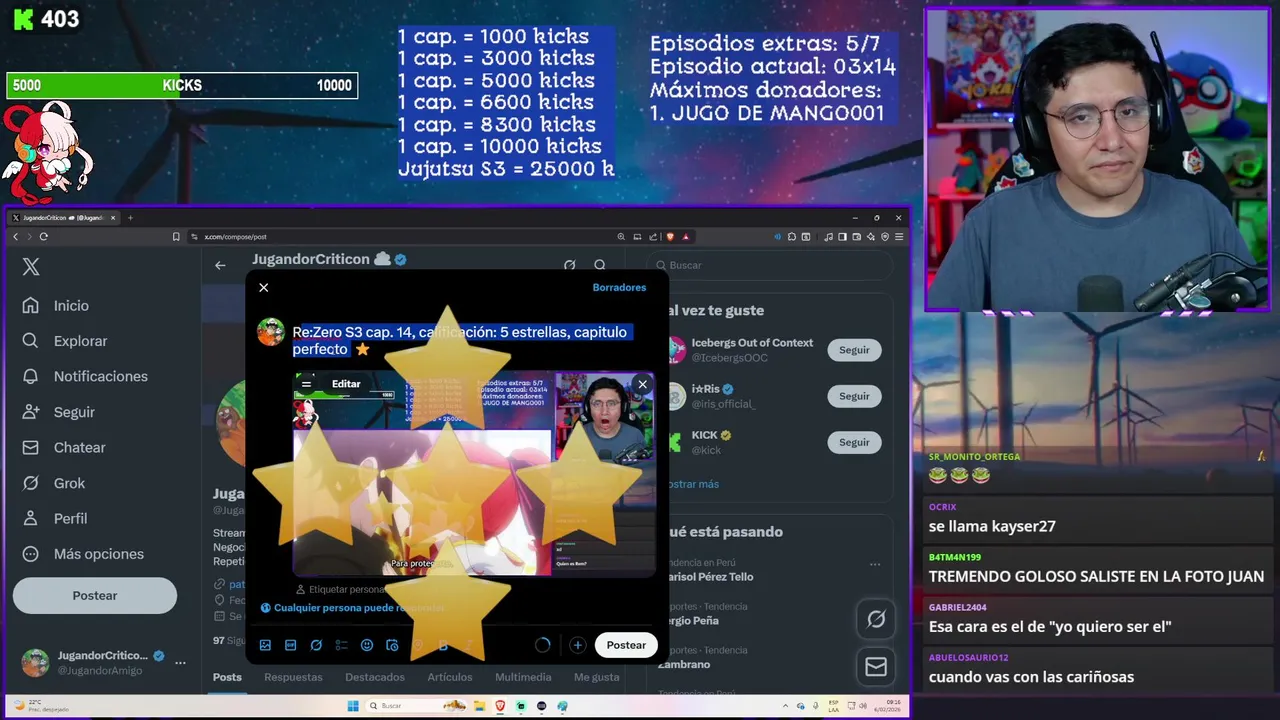Click the floating messages envelope button
The width and height of the screenshot is (1280, 720).
[876, 666]
